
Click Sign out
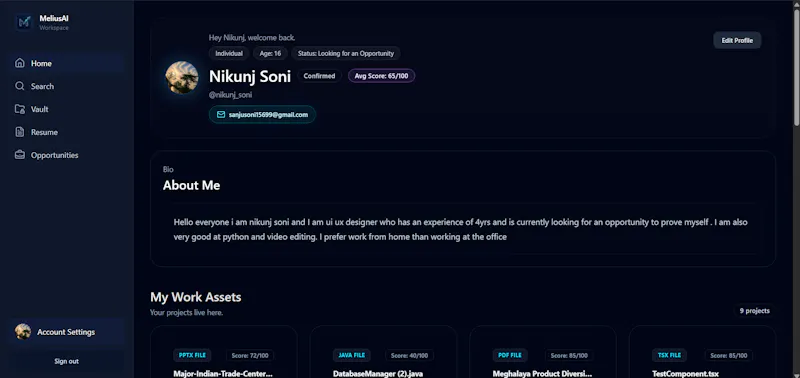[66, 361]
